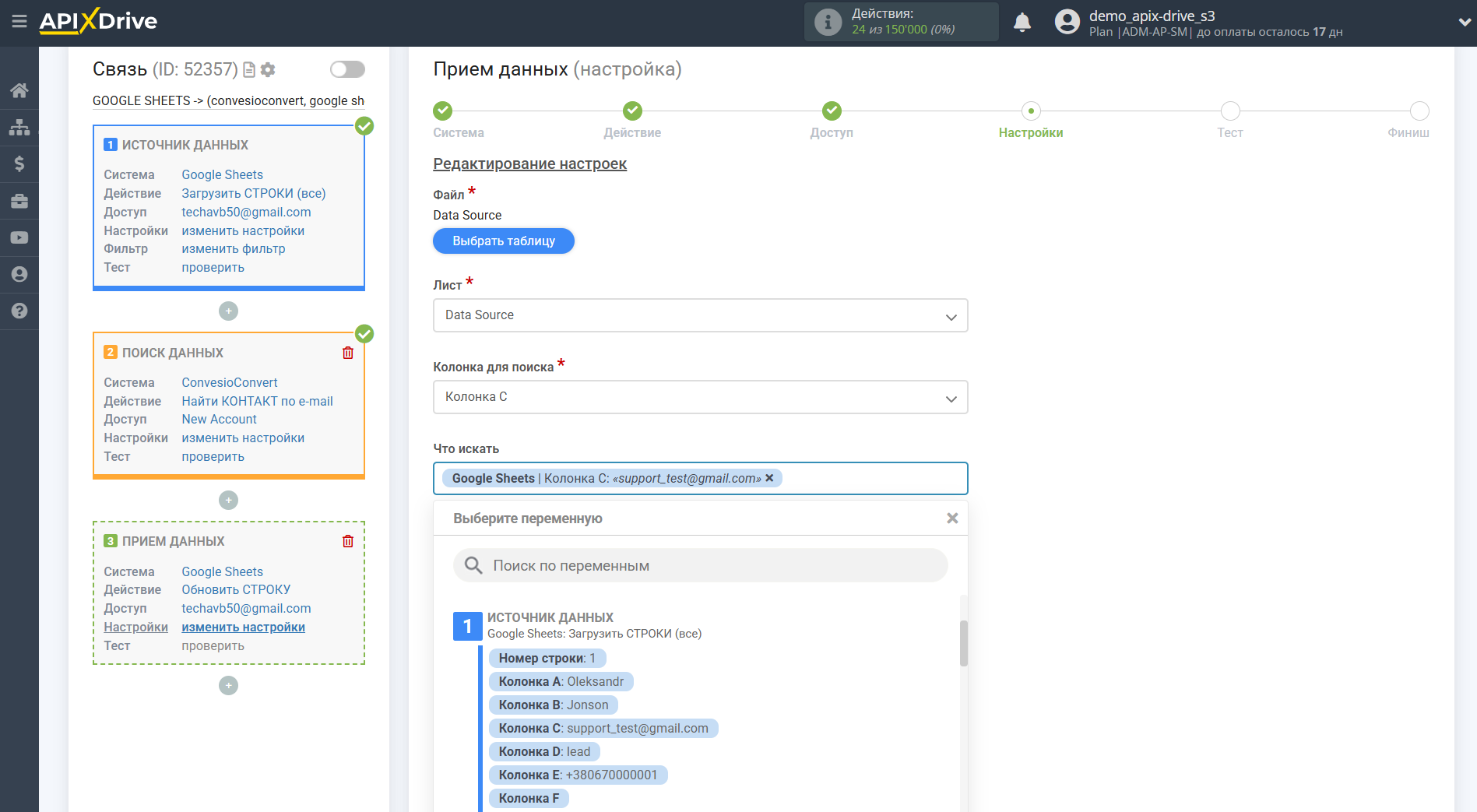Screen dimensions: 1477x812
Task: Expand the user account menu chevron
Action: (x=1464, y=23)
